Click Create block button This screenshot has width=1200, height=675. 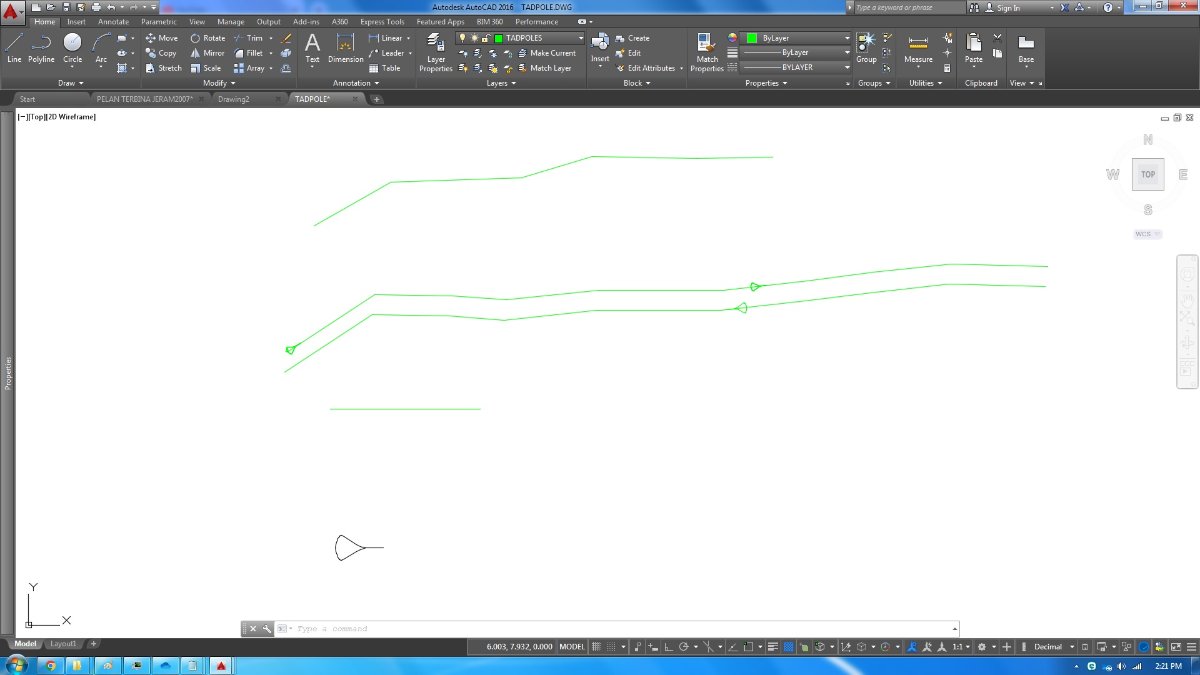point(633,38)
